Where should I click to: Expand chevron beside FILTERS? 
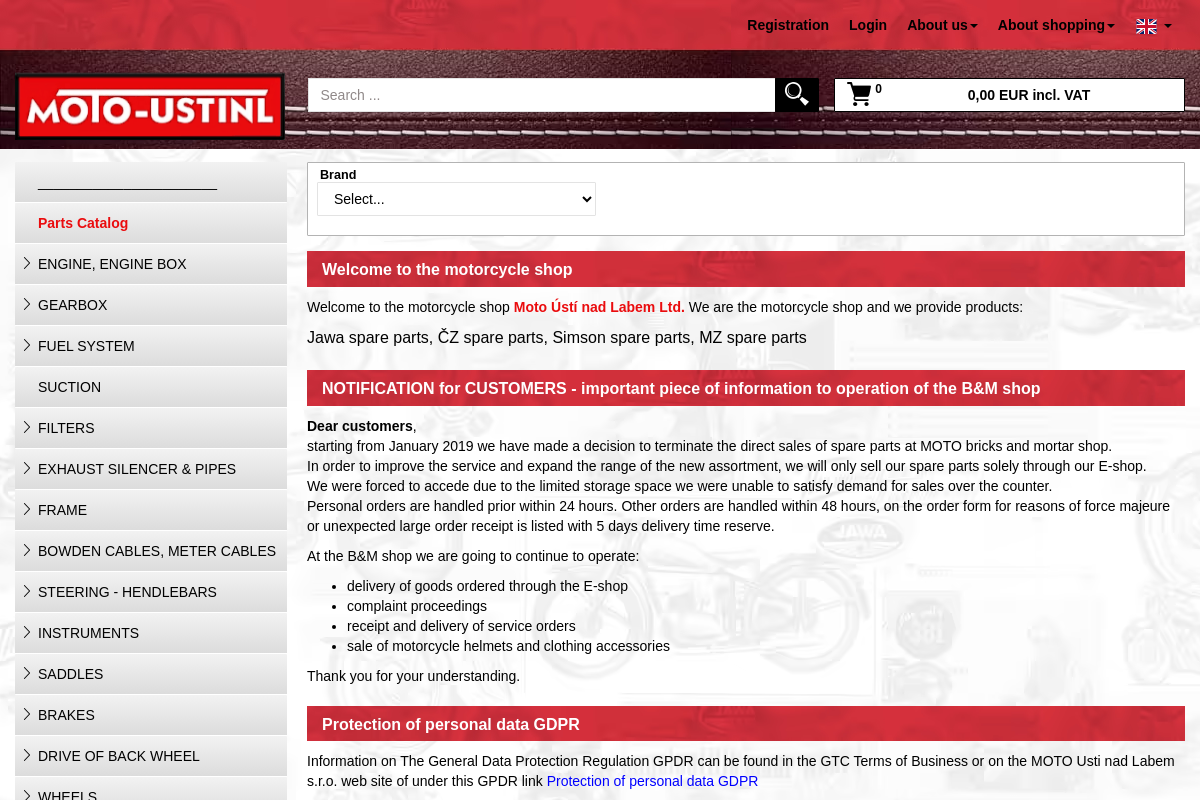point(27,427)
